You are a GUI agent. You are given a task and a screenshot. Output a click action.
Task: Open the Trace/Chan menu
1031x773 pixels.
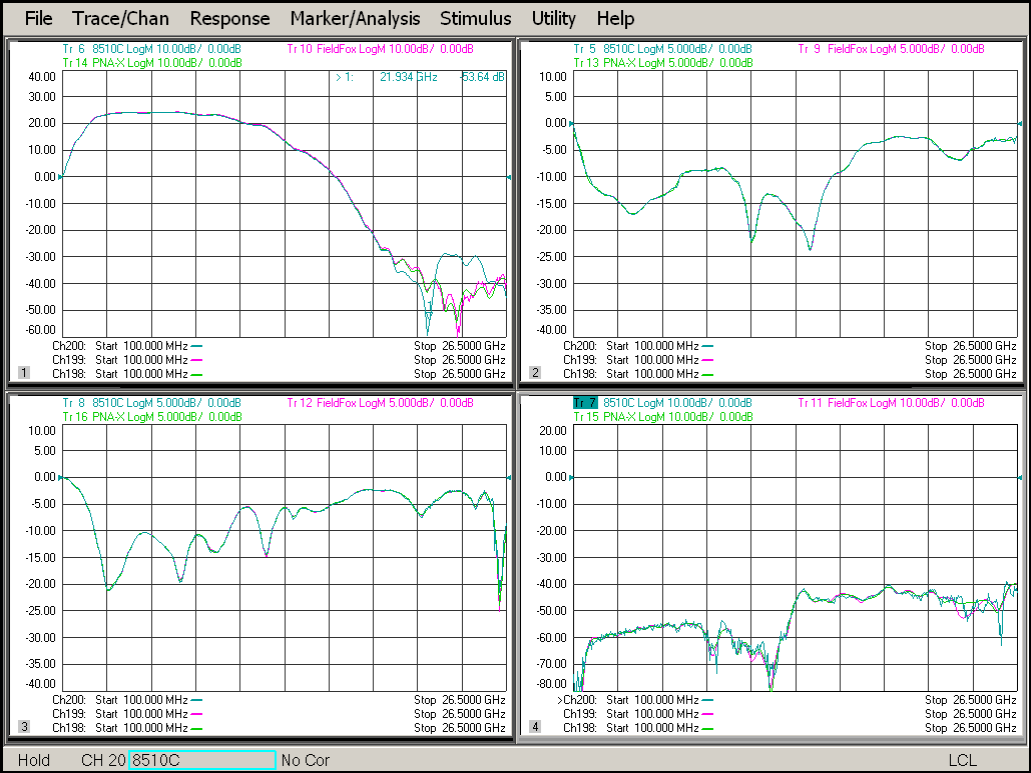(x=120, y=18)
